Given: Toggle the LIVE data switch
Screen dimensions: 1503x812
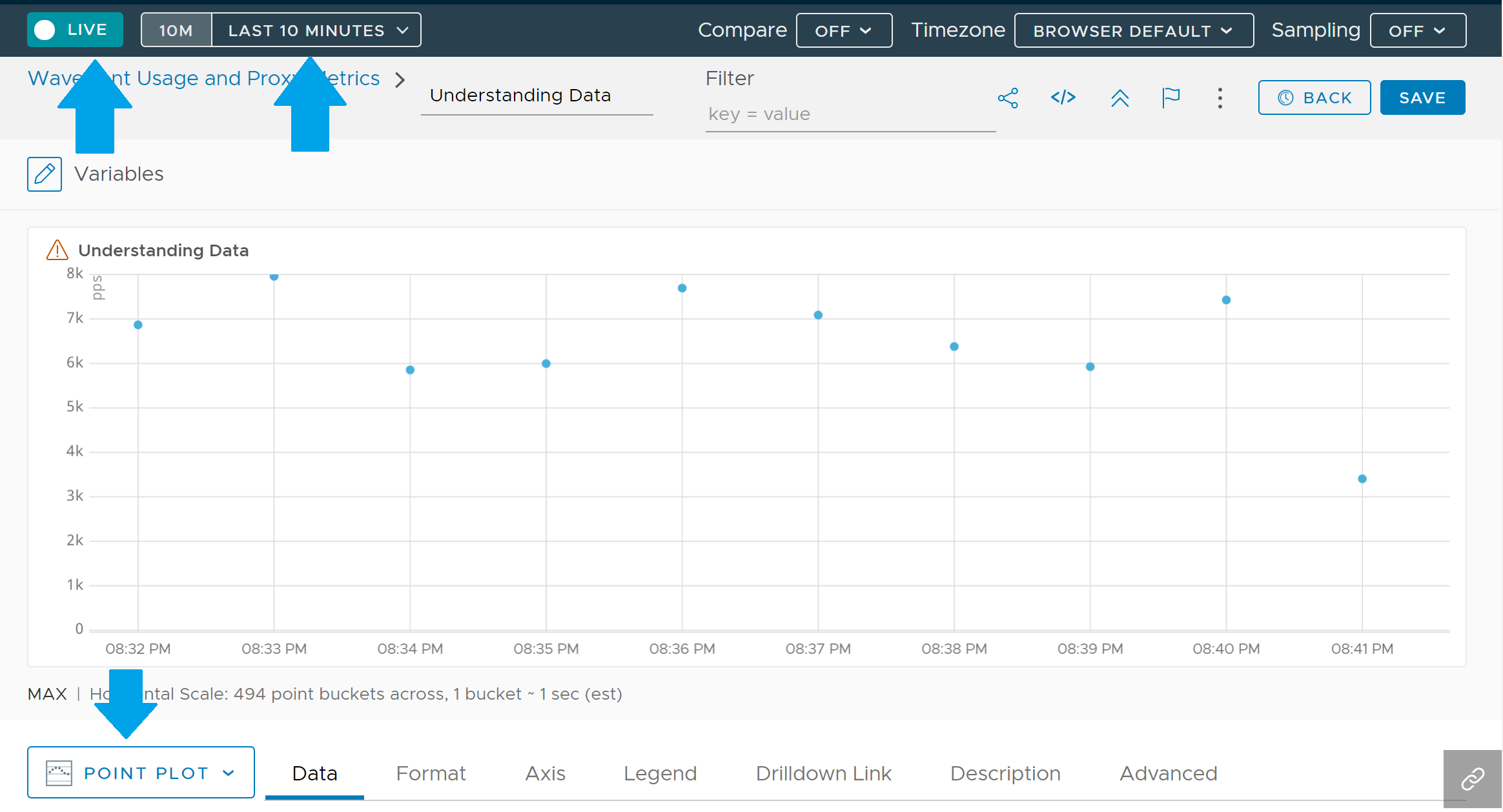Looking at the screenshot, I should (75, 30).
